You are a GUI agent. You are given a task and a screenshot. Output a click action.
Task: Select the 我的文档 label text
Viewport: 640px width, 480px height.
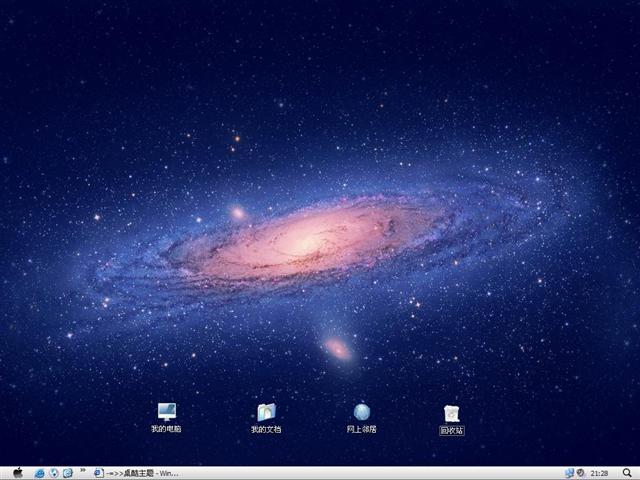pyautogui.click(x=266, y=429)
